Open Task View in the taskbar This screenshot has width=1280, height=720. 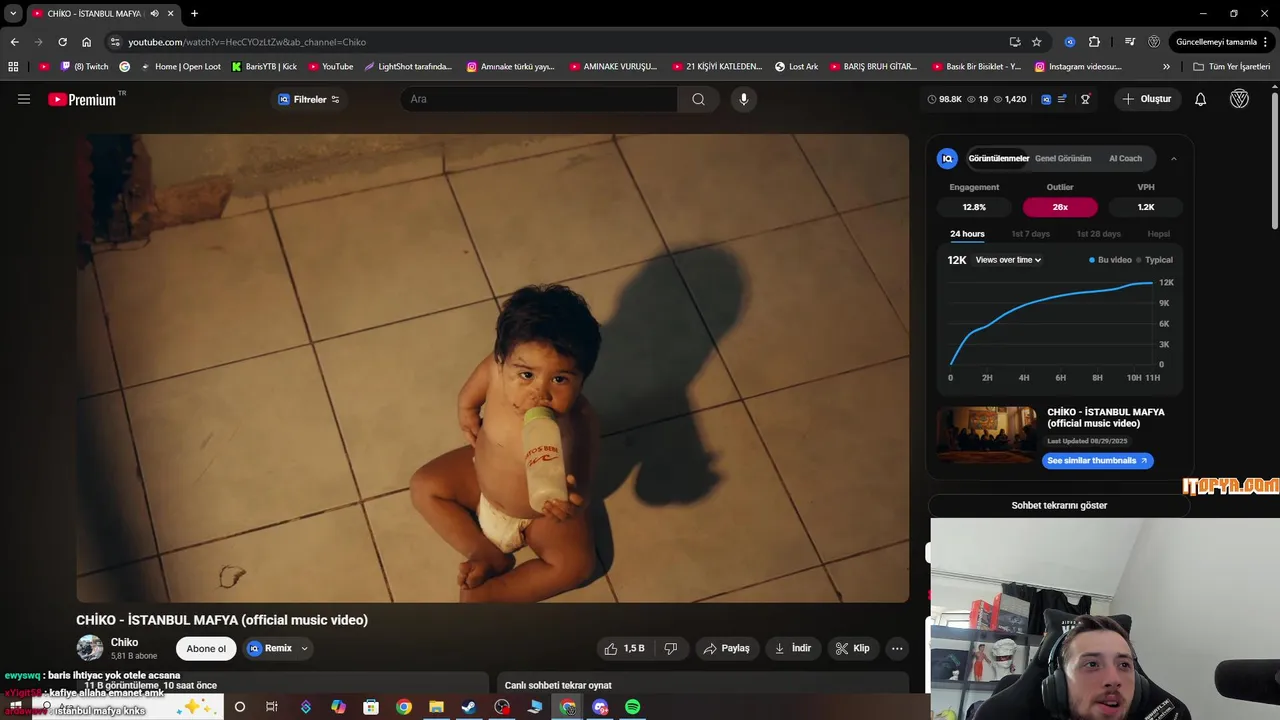click(x=272, y=707)
